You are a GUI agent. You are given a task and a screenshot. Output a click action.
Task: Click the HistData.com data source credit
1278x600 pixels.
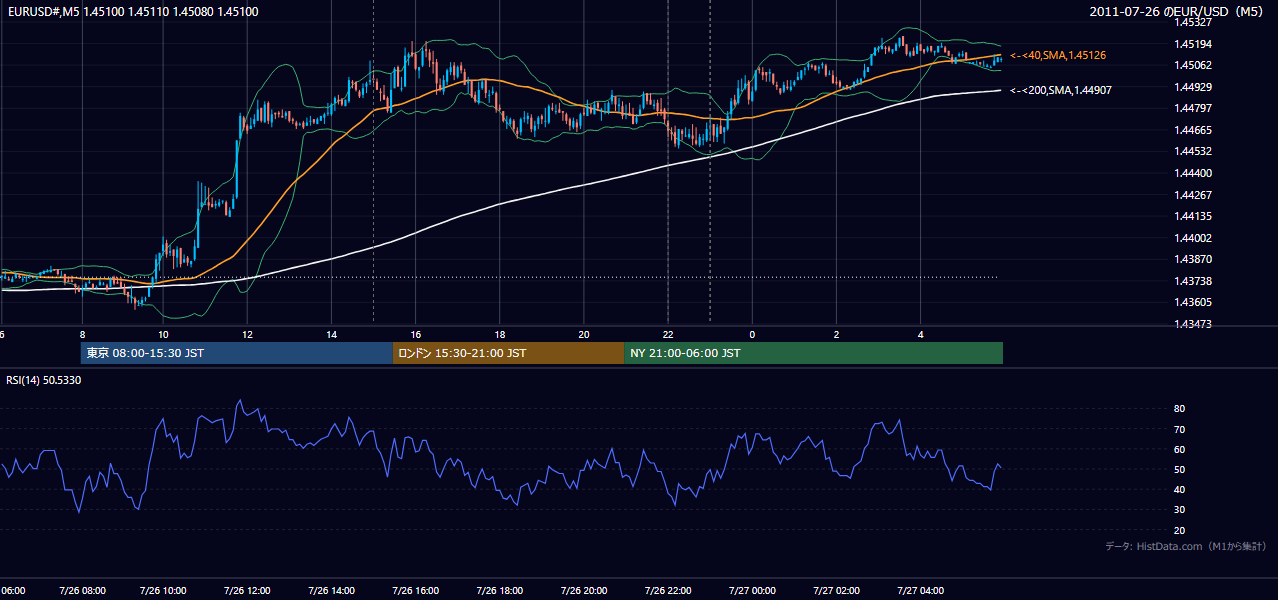pos(1185,546)
